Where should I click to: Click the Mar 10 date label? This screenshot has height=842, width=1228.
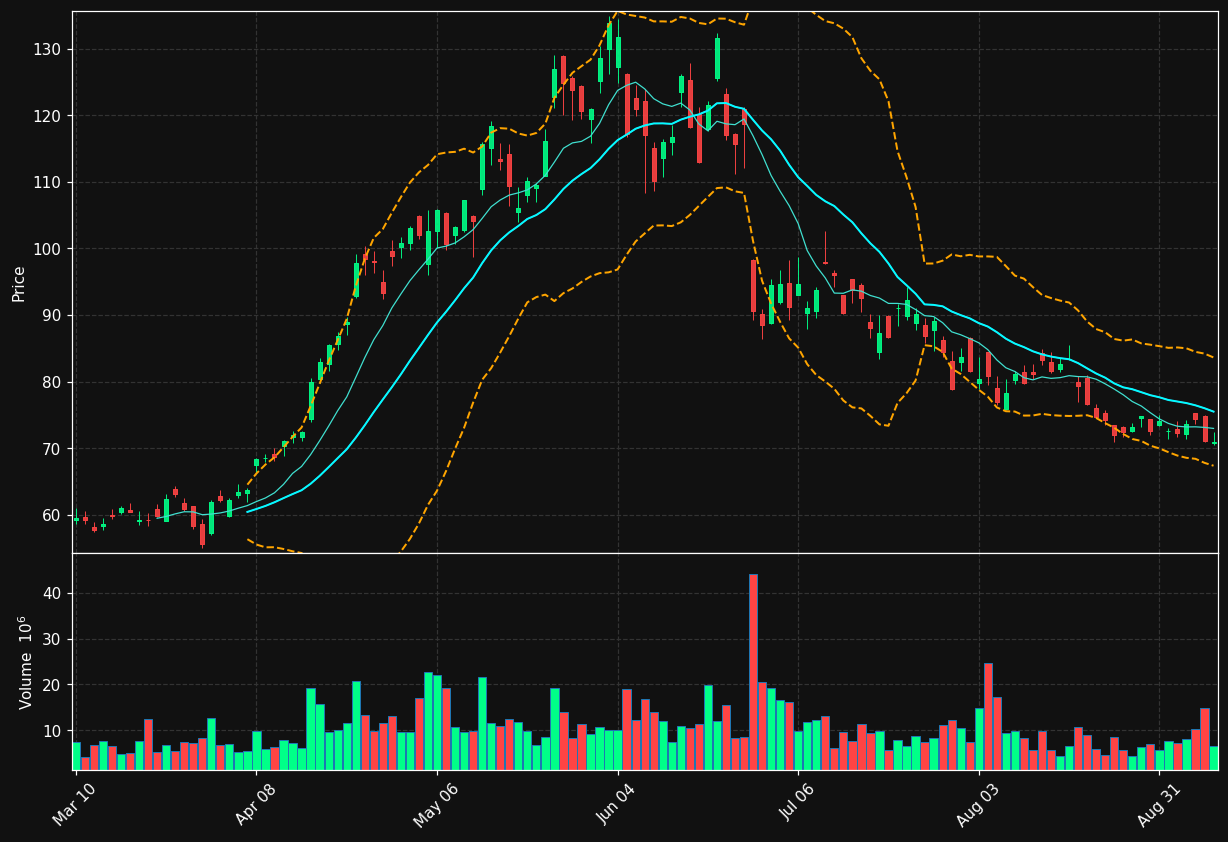coord(75,805)
